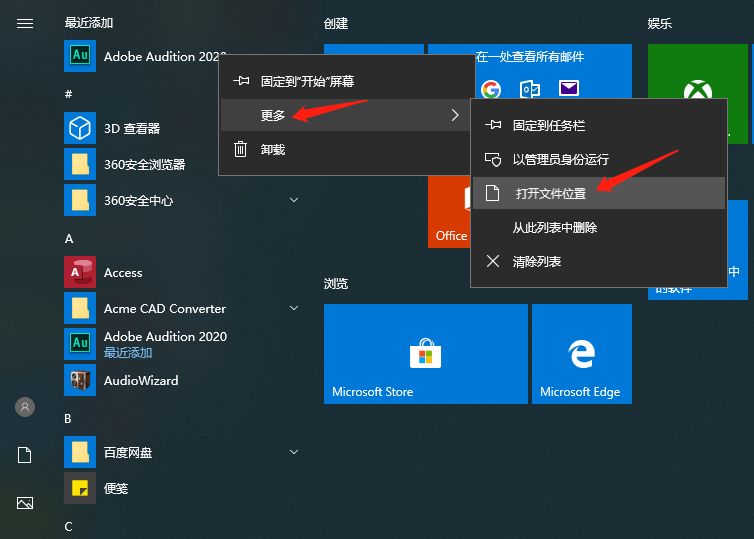Click the file icon beside 打开文件位置
Viewport: 754px width, 539px height.
[x=492, y=193]
